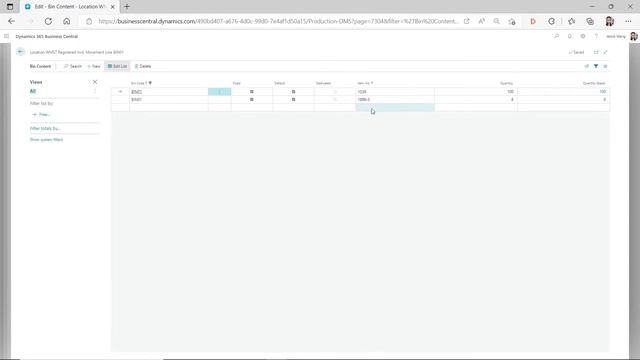Viewport: 640px width, 360px height.
Task: Toggle Fixed checkbox in the first row
Action: pyautogui.click(x=252, y=92)
